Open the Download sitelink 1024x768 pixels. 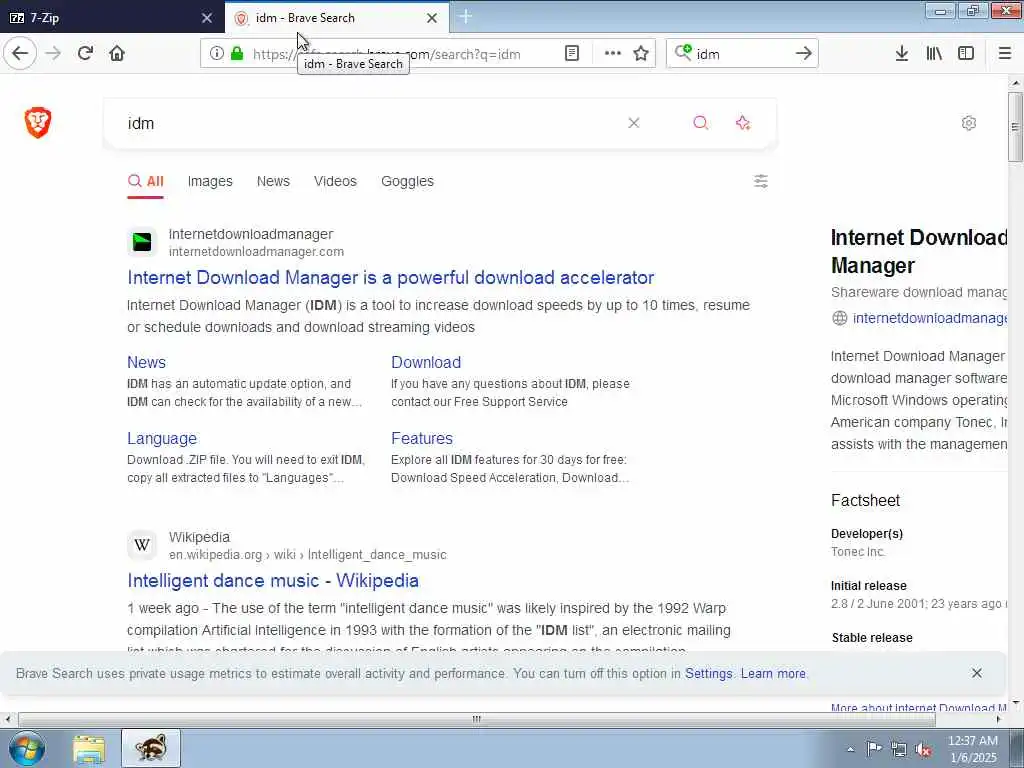426,362
